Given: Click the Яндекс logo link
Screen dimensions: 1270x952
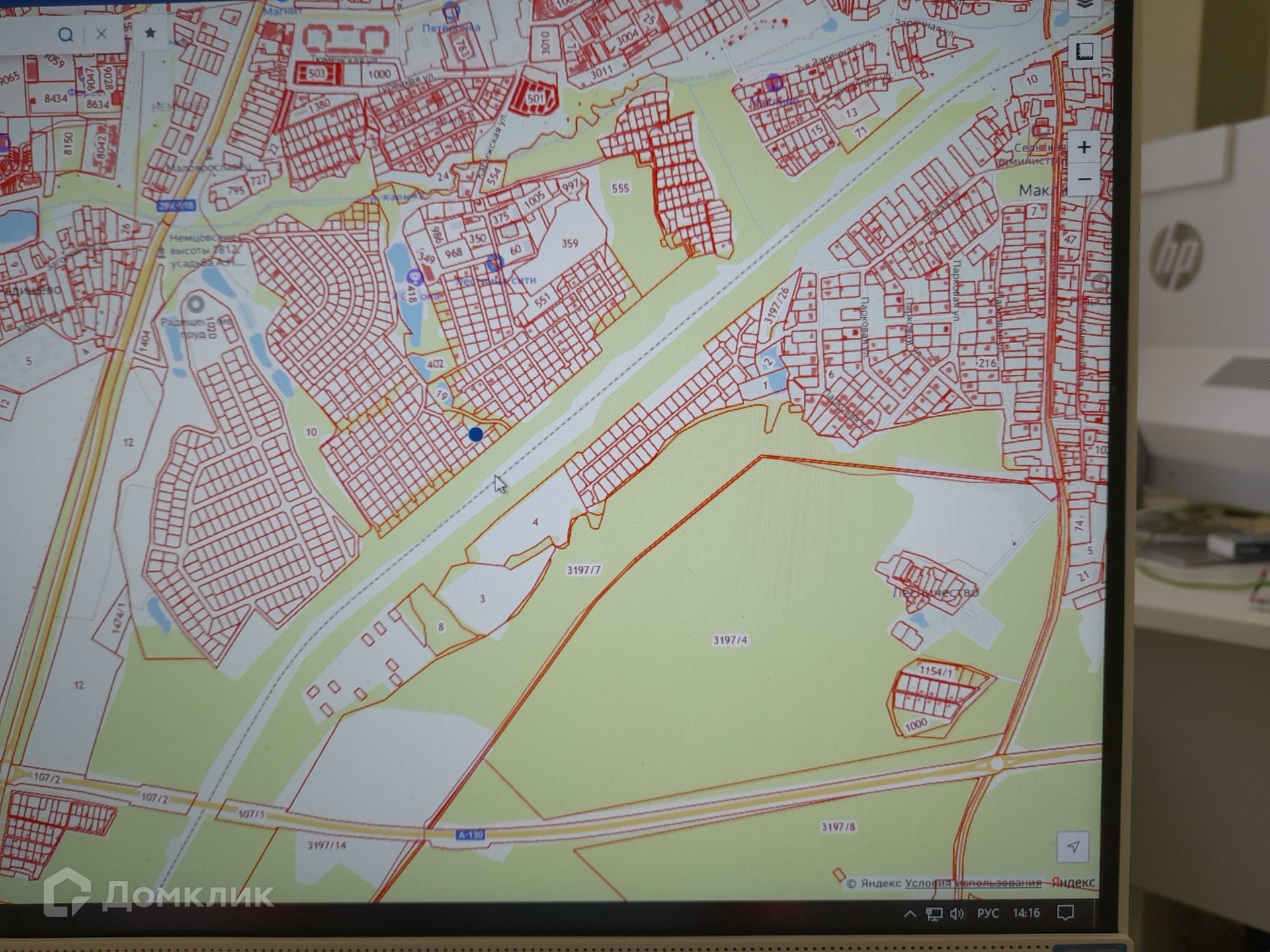Looking at the screenshot, I should click(1073, 883).
